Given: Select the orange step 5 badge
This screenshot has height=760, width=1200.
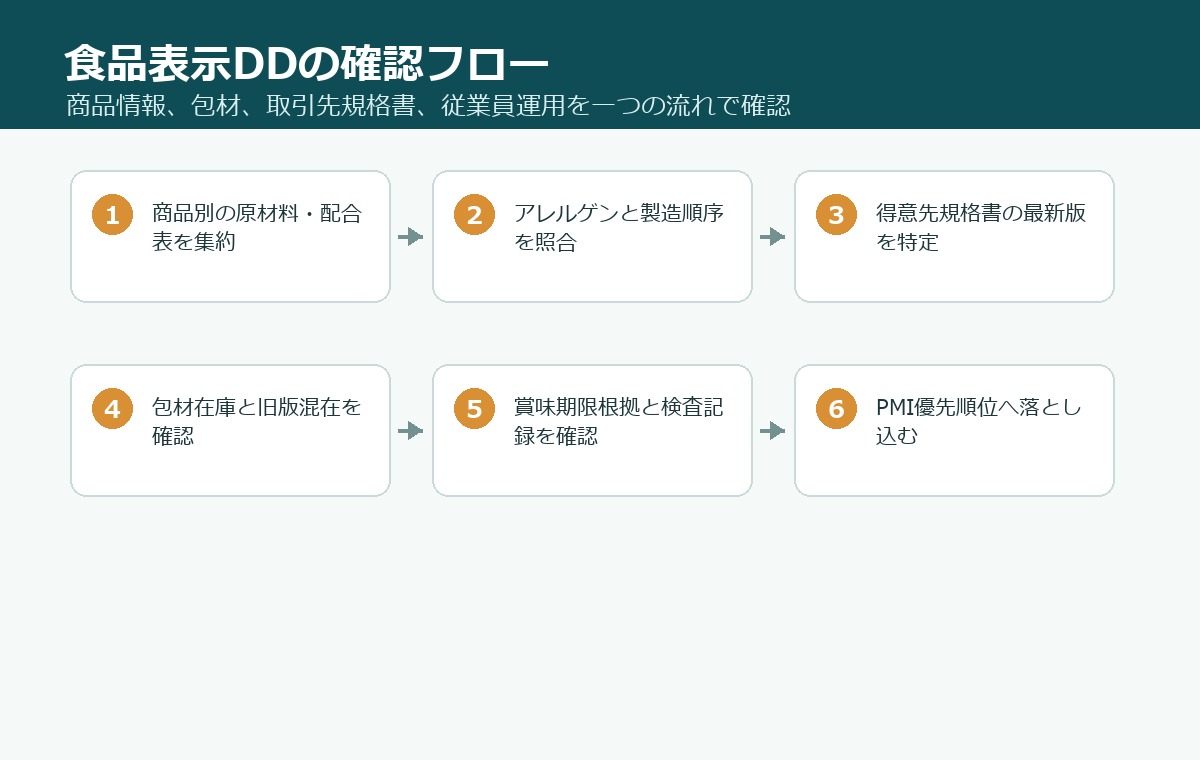Looking at the screenshot, I should click(474, 409).
